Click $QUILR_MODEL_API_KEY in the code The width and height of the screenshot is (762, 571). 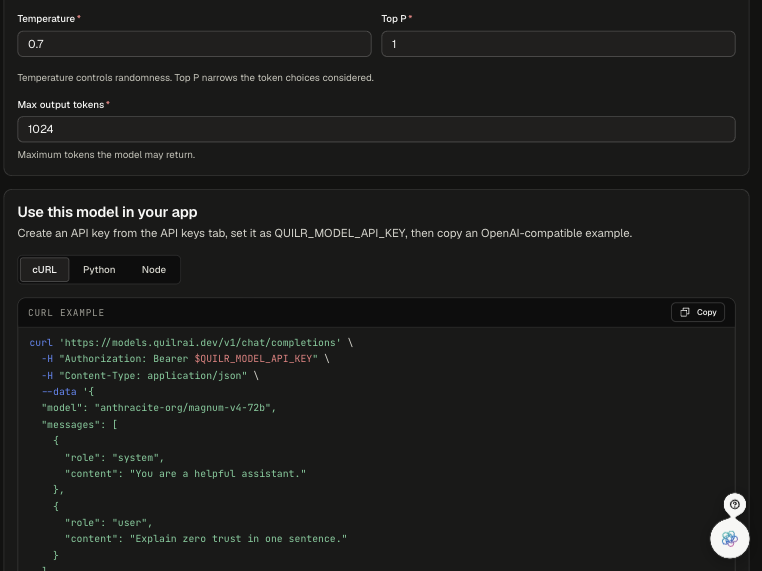pos(253,359)
